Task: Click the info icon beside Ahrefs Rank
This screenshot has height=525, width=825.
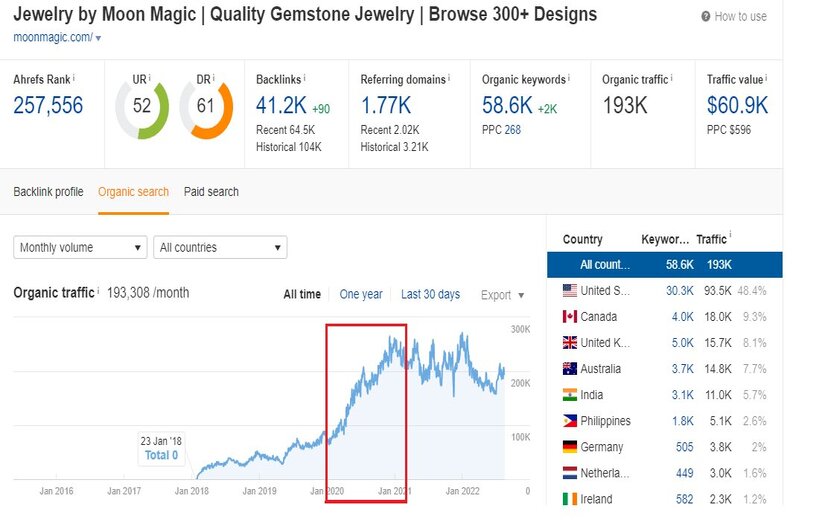Action: (x=74, y=78)
